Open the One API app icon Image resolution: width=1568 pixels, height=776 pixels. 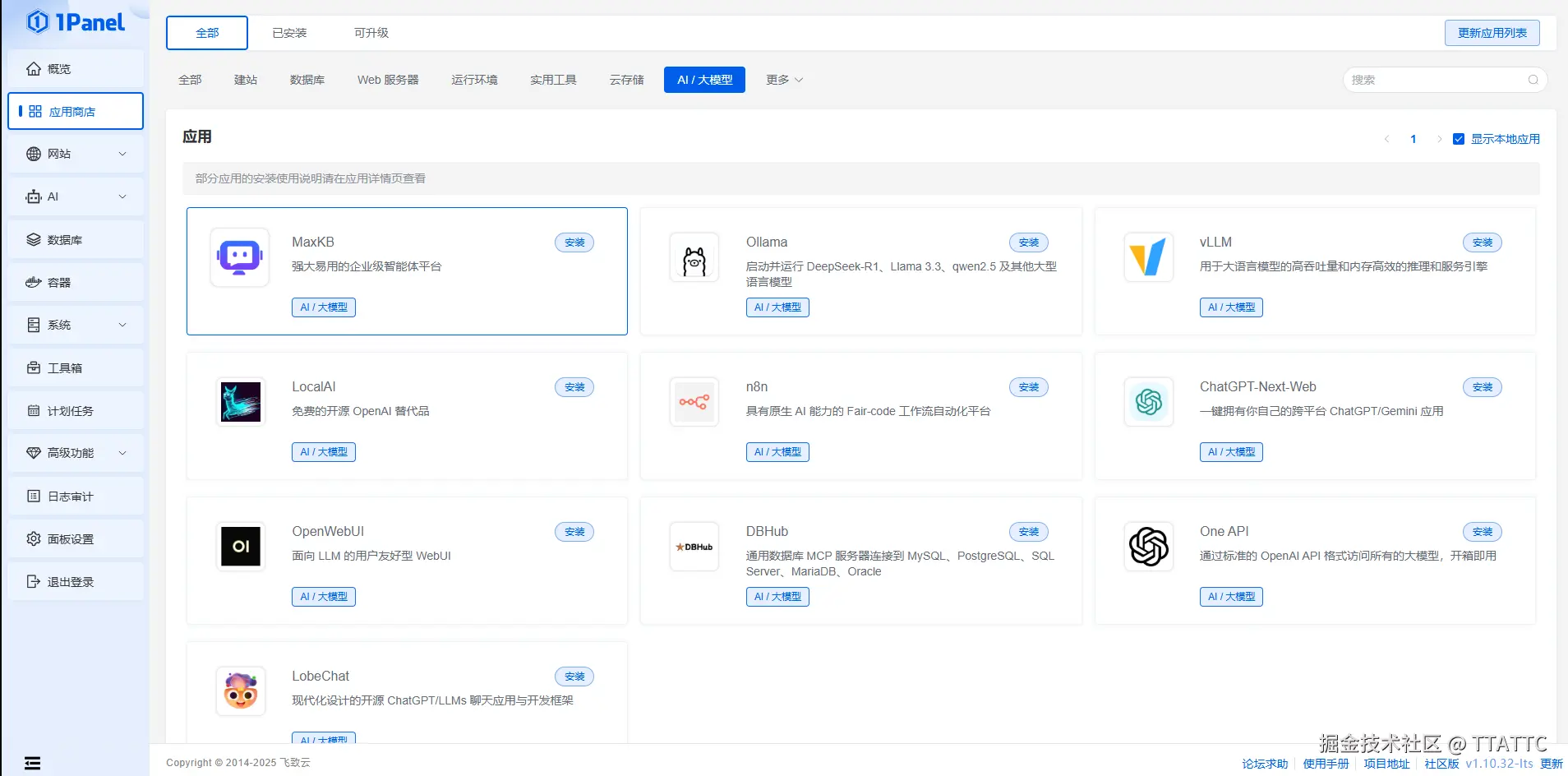pyautogui.click(x=1148, y=547)
